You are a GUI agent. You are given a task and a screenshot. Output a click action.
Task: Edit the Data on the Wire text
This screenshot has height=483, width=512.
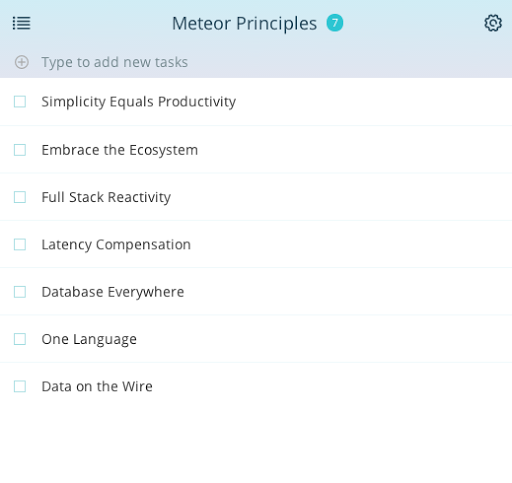click(x=97, y=386)
